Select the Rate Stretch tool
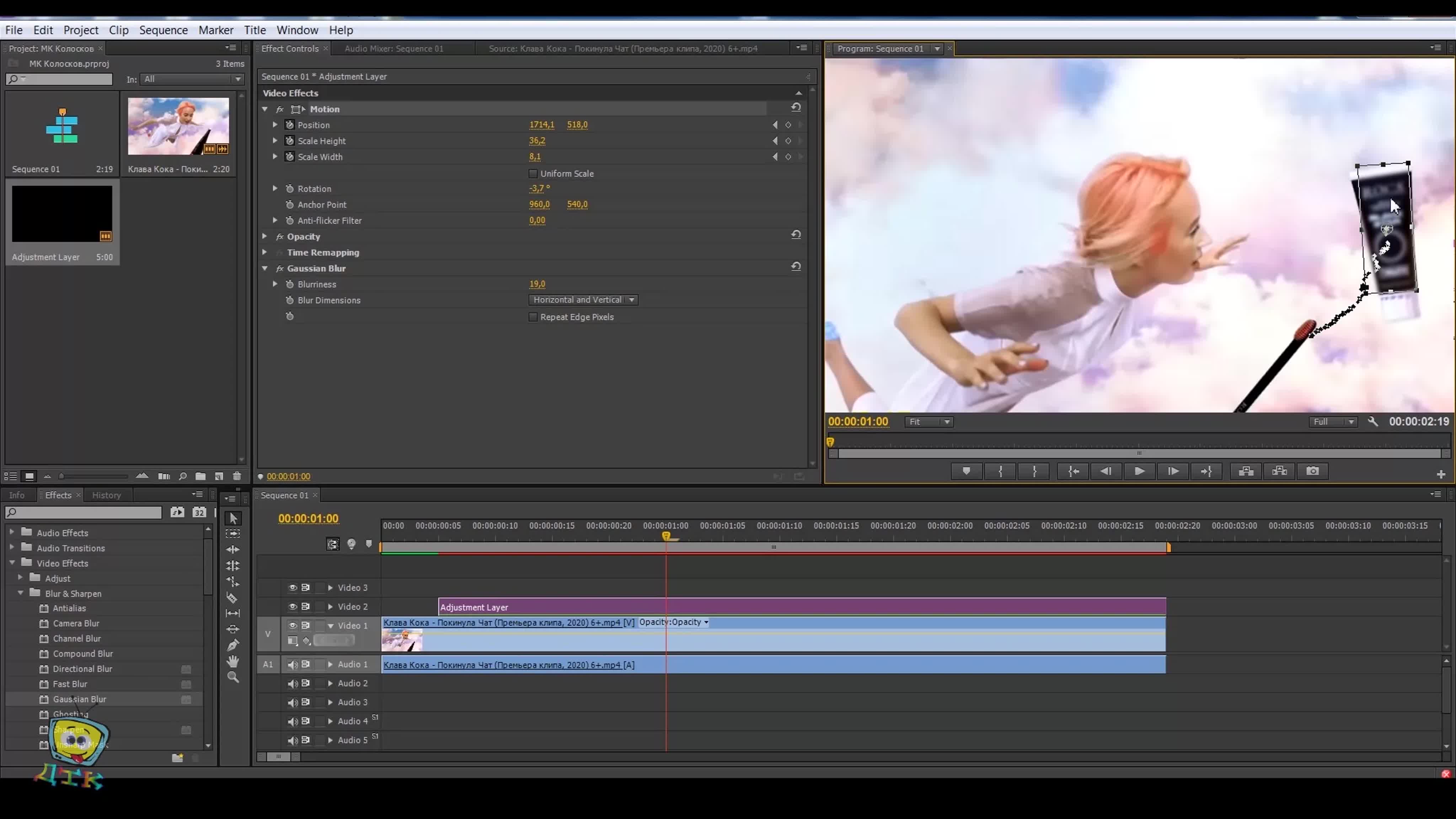This screenshot has width=1456, height=819. point(233,582)
